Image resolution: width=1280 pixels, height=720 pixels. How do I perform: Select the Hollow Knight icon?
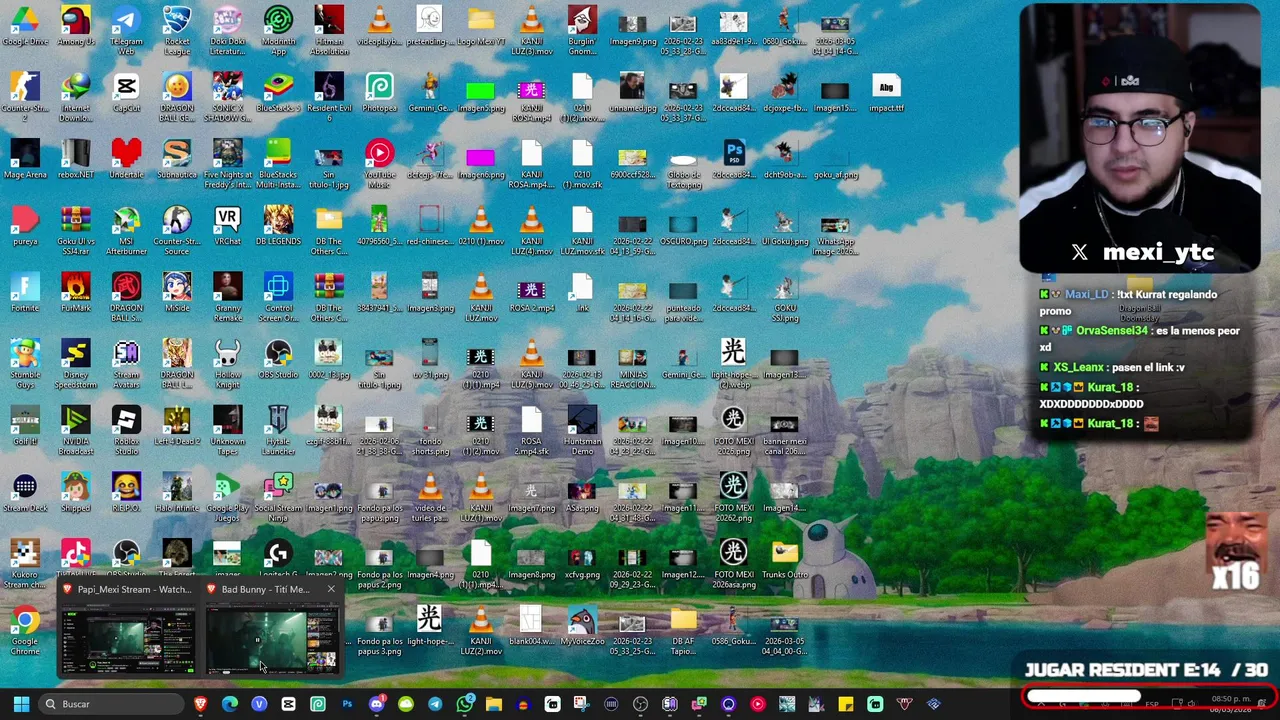click(x=227, y=364)
